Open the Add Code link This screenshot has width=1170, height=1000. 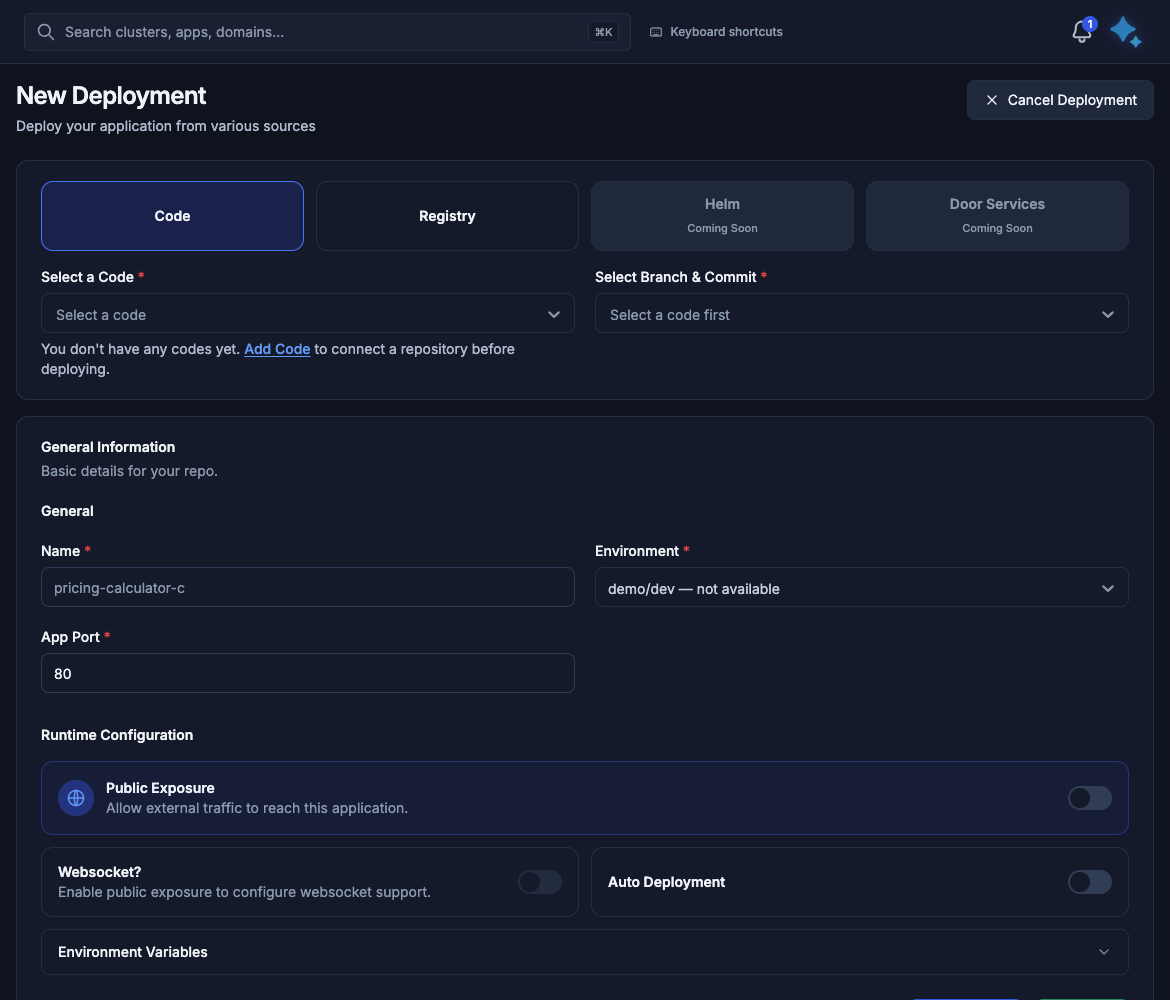click(x=277, y=349)
